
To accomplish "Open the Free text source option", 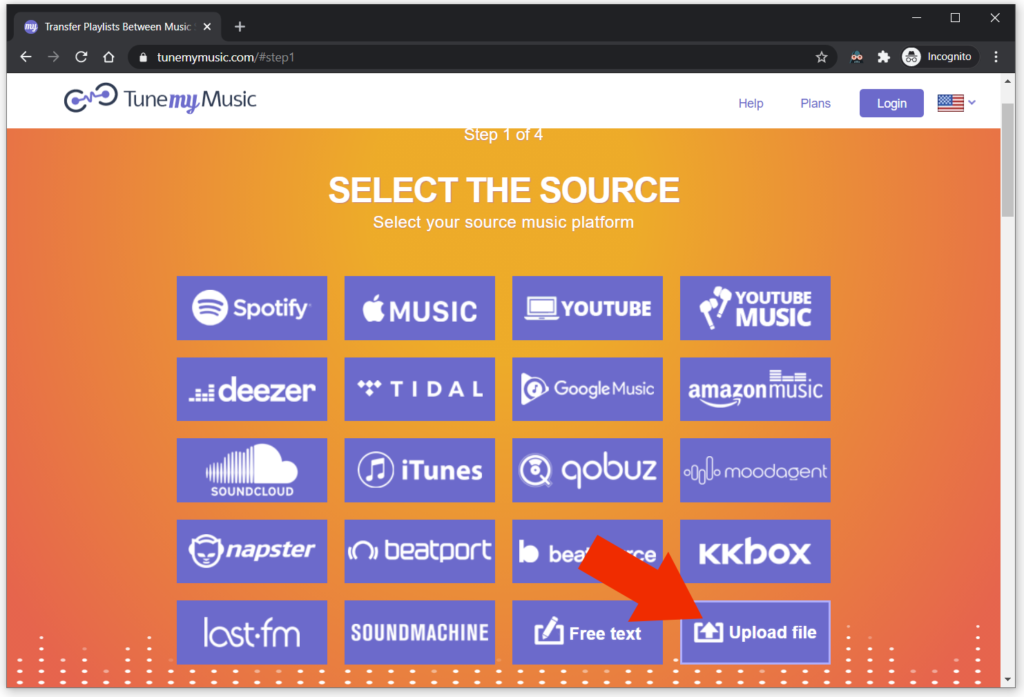I will coord(587,632).
